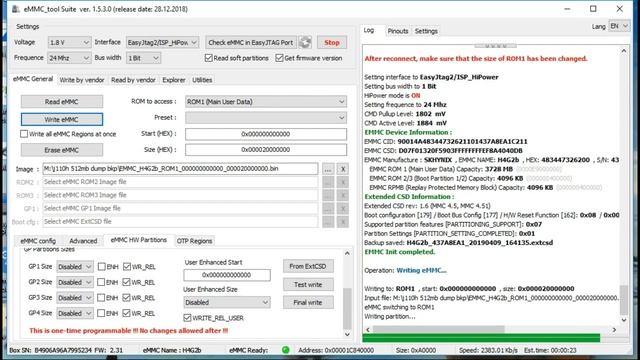The image size is (640, 360).
Task: Clear the GP1 image file with X
Action: tap(343, 209)
